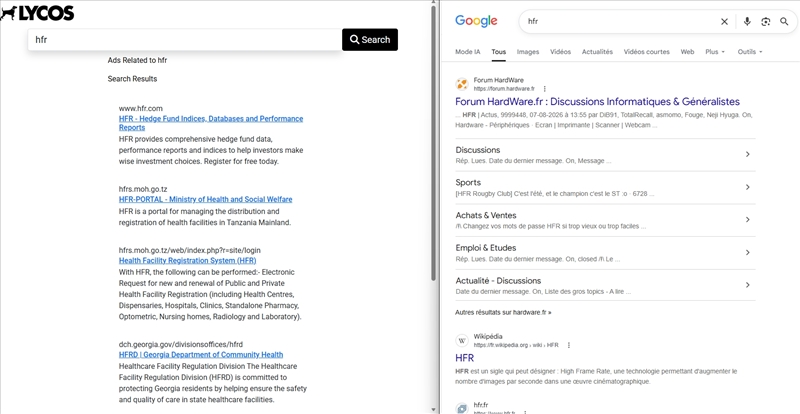Open options menu beside forum.hardware.fr URL

pos(544,89)
